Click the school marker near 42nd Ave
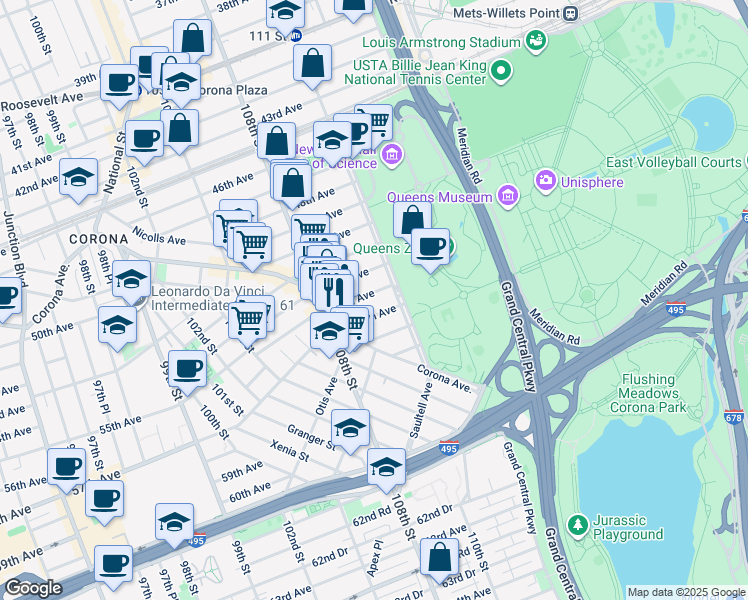 point(79,177)
